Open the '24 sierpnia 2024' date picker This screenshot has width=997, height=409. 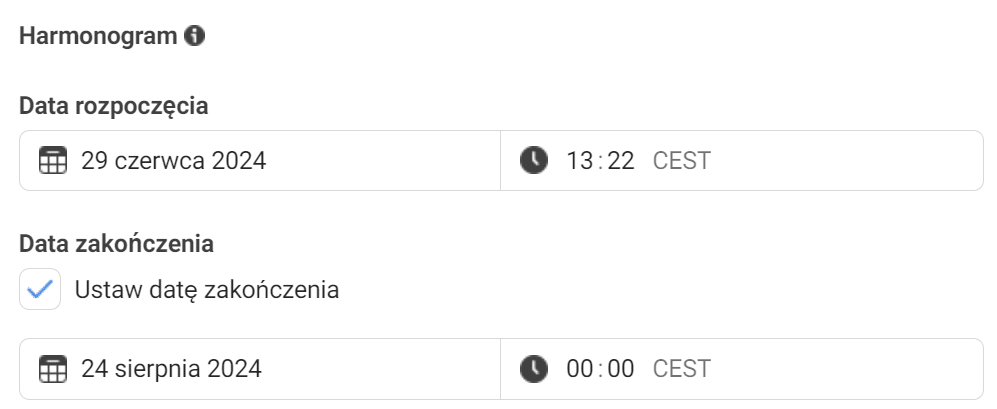171,369
